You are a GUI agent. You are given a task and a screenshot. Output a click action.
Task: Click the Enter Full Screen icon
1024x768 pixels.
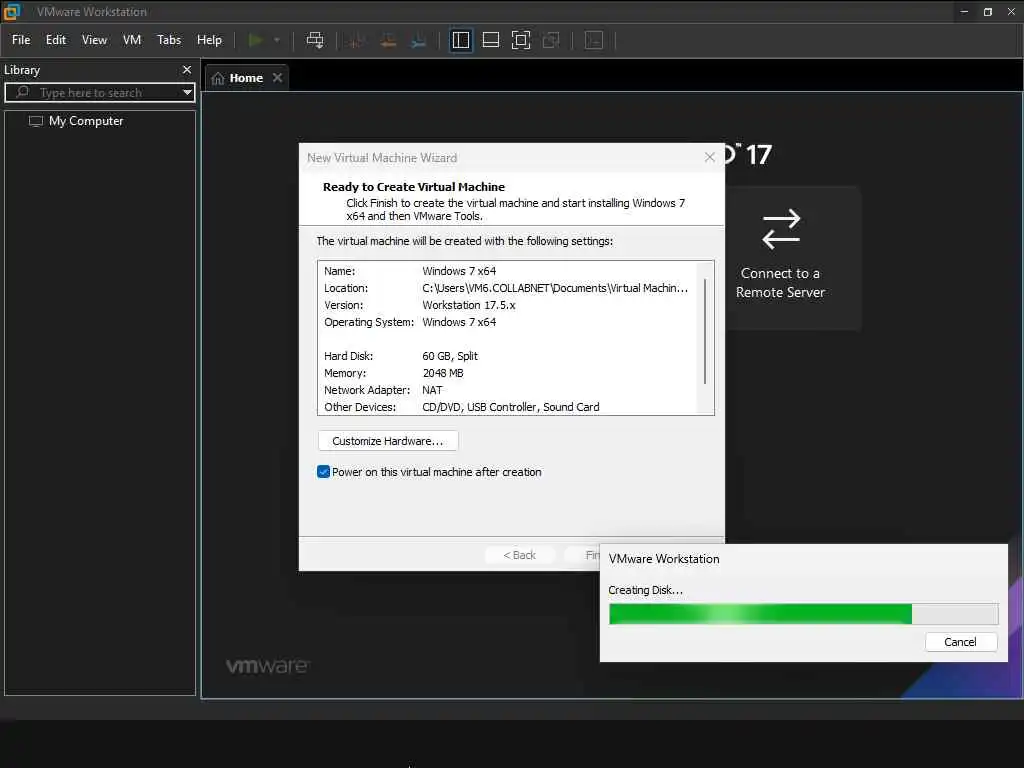[x=520, y=40]
